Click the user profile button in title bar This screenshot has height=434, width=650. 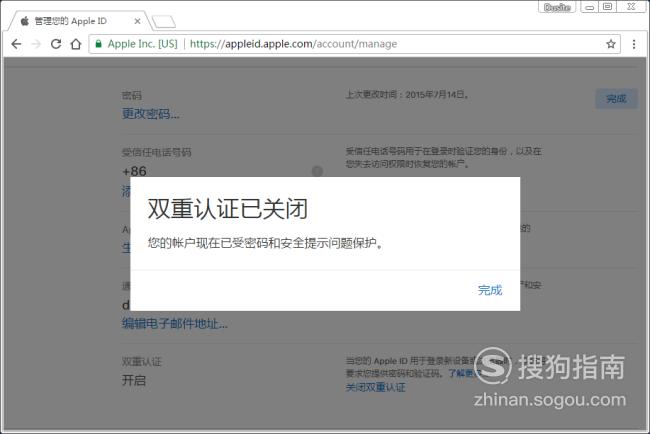point(557,7)
